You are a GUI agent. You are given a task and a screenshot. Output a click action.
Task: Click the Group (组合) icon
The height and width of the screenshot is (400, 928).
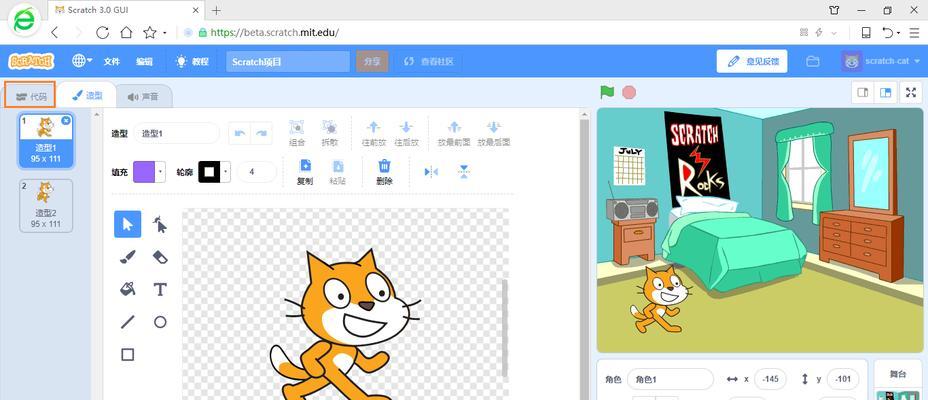[x=297, y=127]
